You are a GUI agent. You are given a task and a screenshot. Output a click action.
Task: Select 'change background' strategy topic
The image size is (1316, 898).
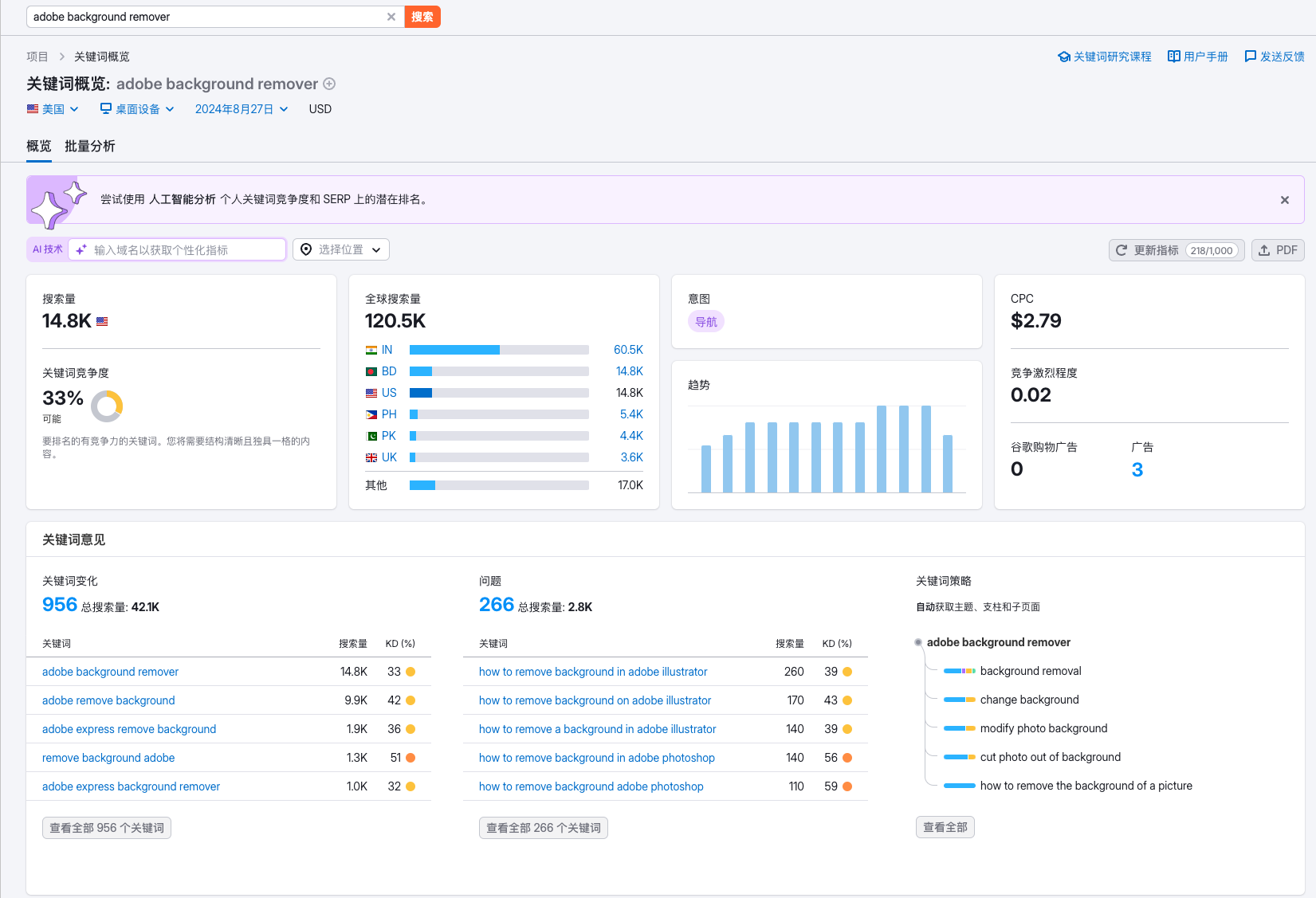click(x=1029, y=700)
